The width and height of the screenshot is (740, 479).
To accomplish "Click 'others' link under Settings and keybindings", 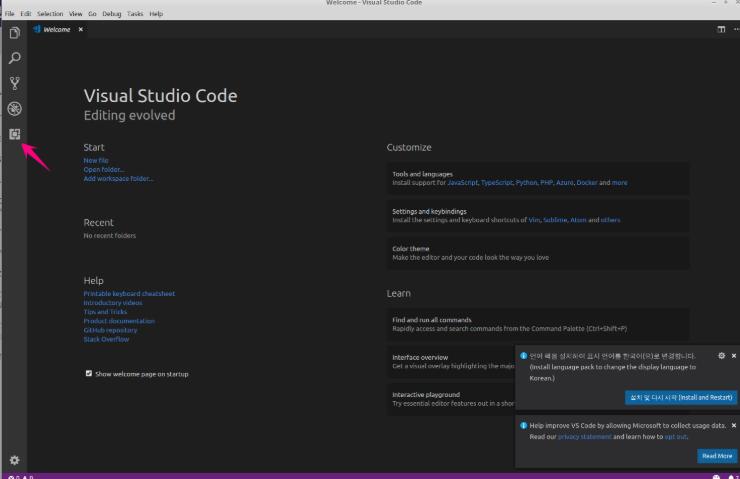I will coord(611,220).
